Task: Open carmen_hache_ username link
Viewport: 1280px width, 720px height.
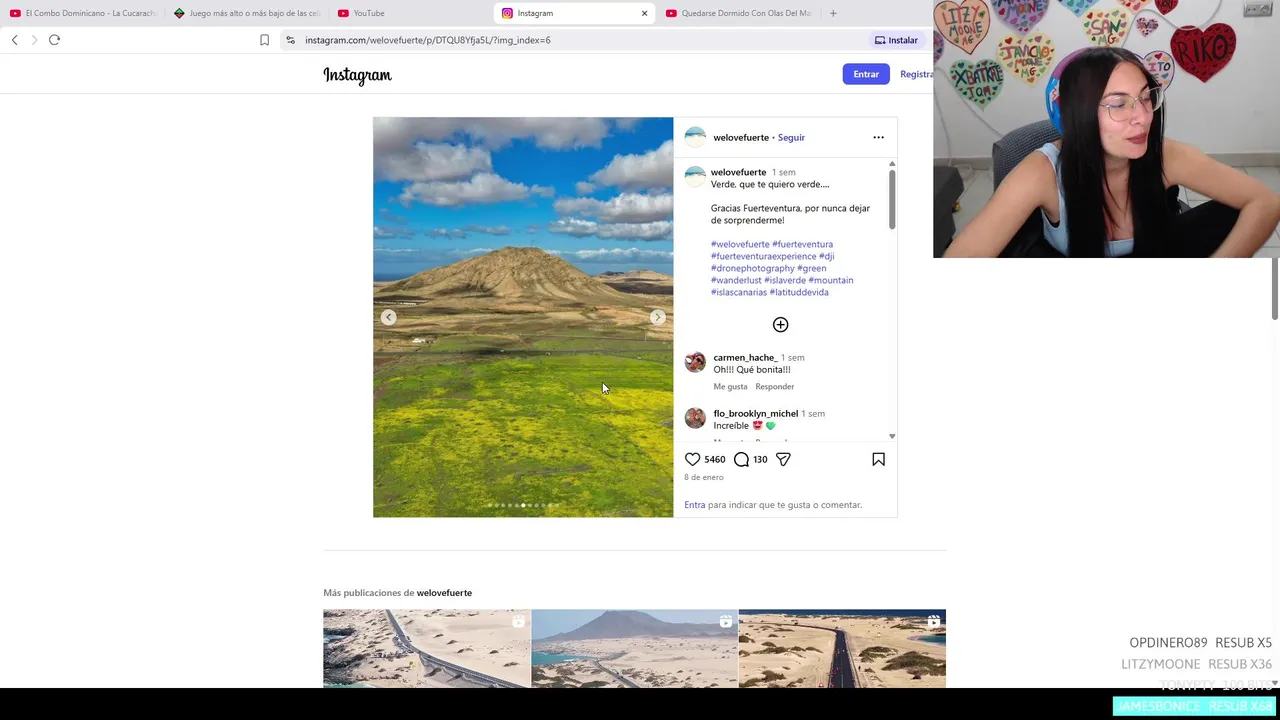Action: (745, 357)
